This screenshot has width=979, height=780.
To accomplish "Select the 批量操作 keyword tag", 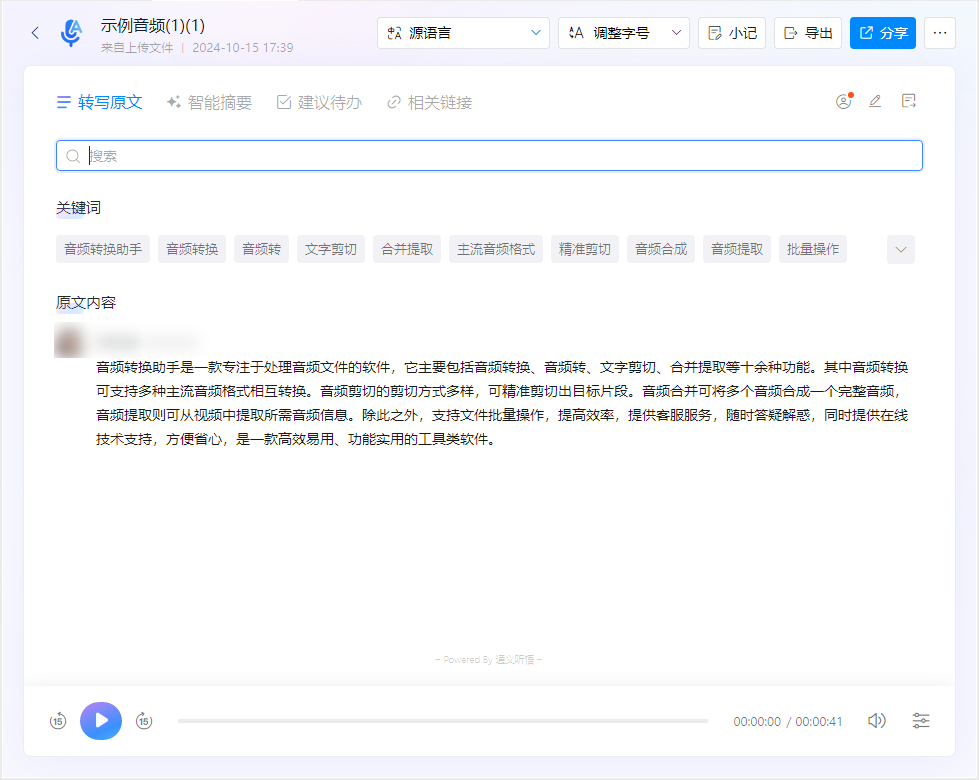I will coord(813,249).
